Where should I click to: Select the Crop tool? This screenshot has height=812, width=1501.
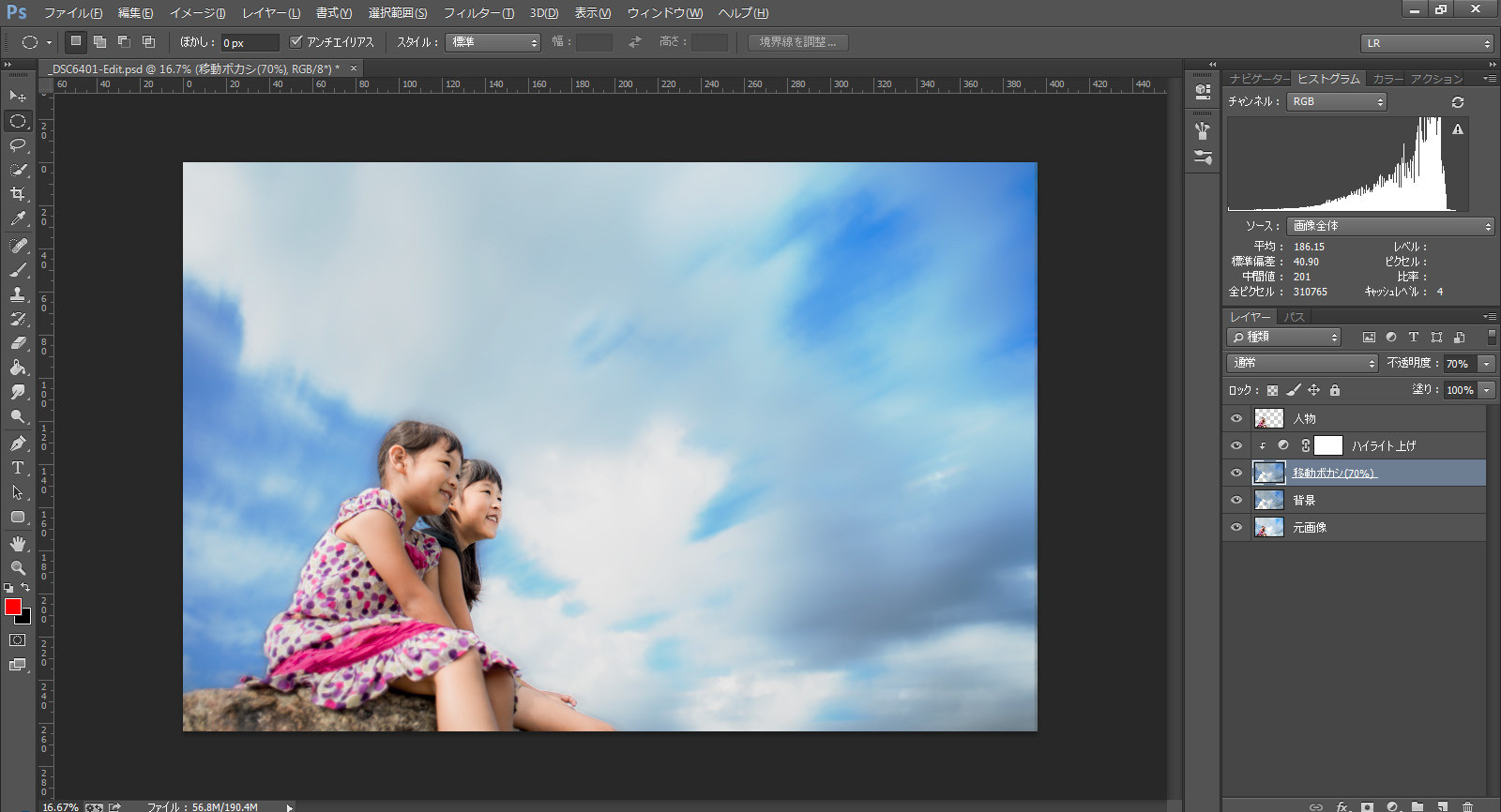point(18,194)
